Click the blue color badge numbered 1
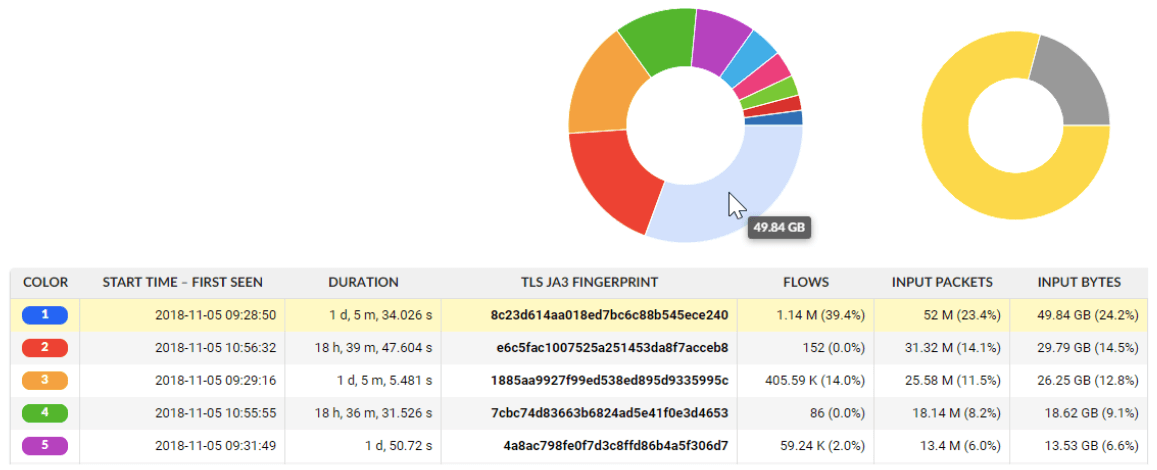The height and width of the screenshot is (470, 1157). [x=45, y=315]
